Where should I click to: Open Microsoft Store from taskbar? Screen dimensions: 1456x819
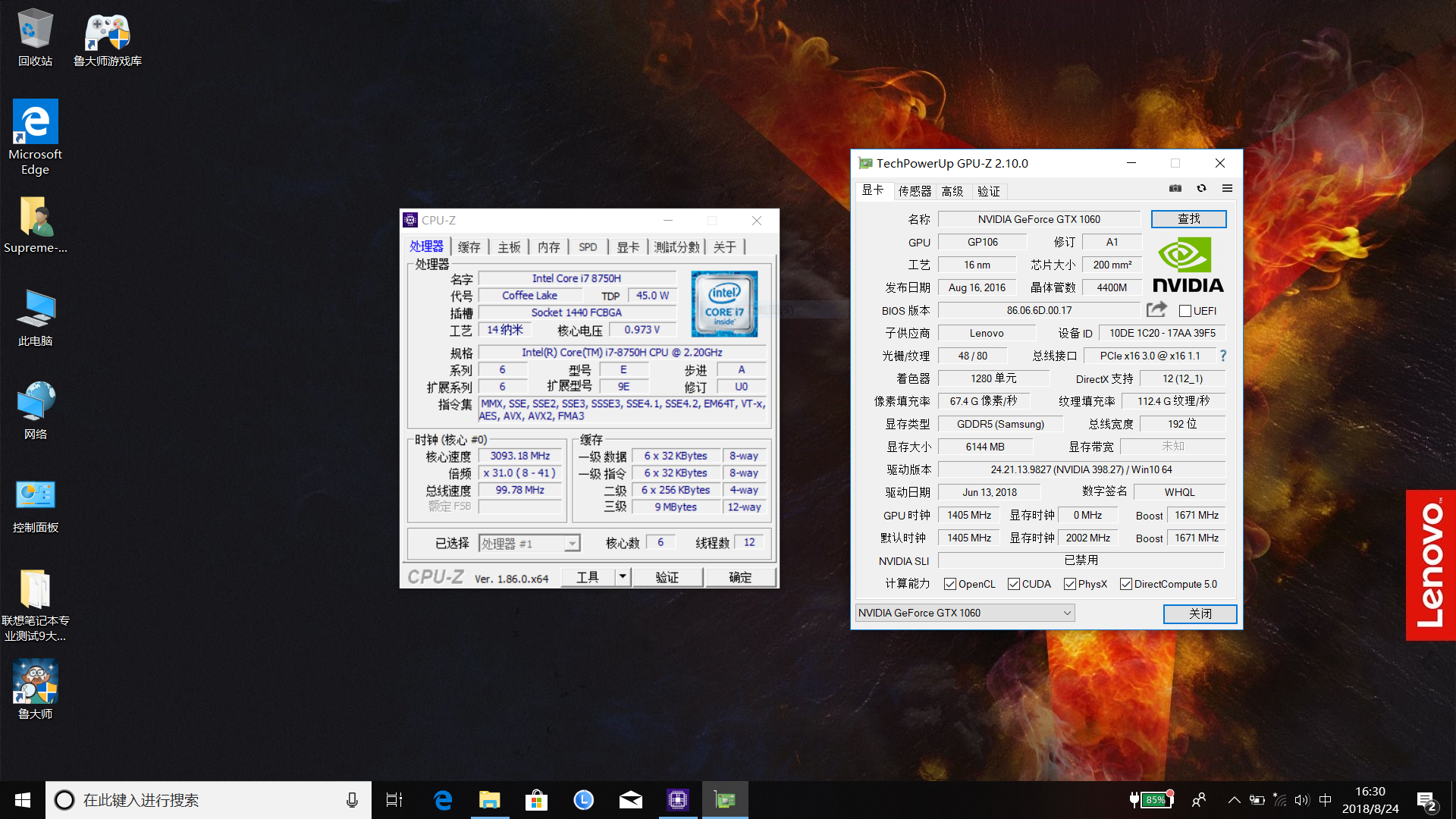(536, 800)
